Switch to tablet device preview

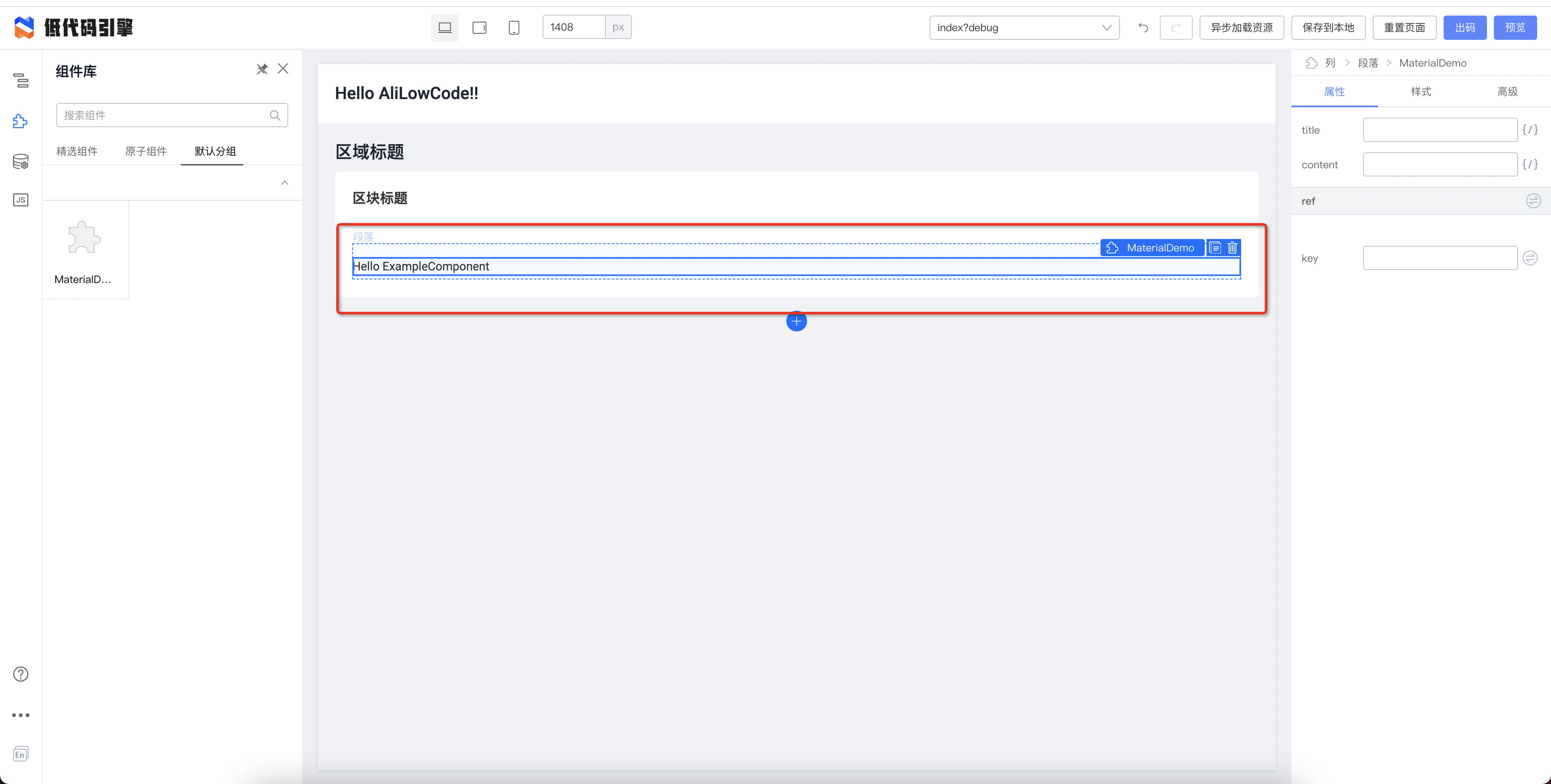pyautogui.click(x=479, y=28)
